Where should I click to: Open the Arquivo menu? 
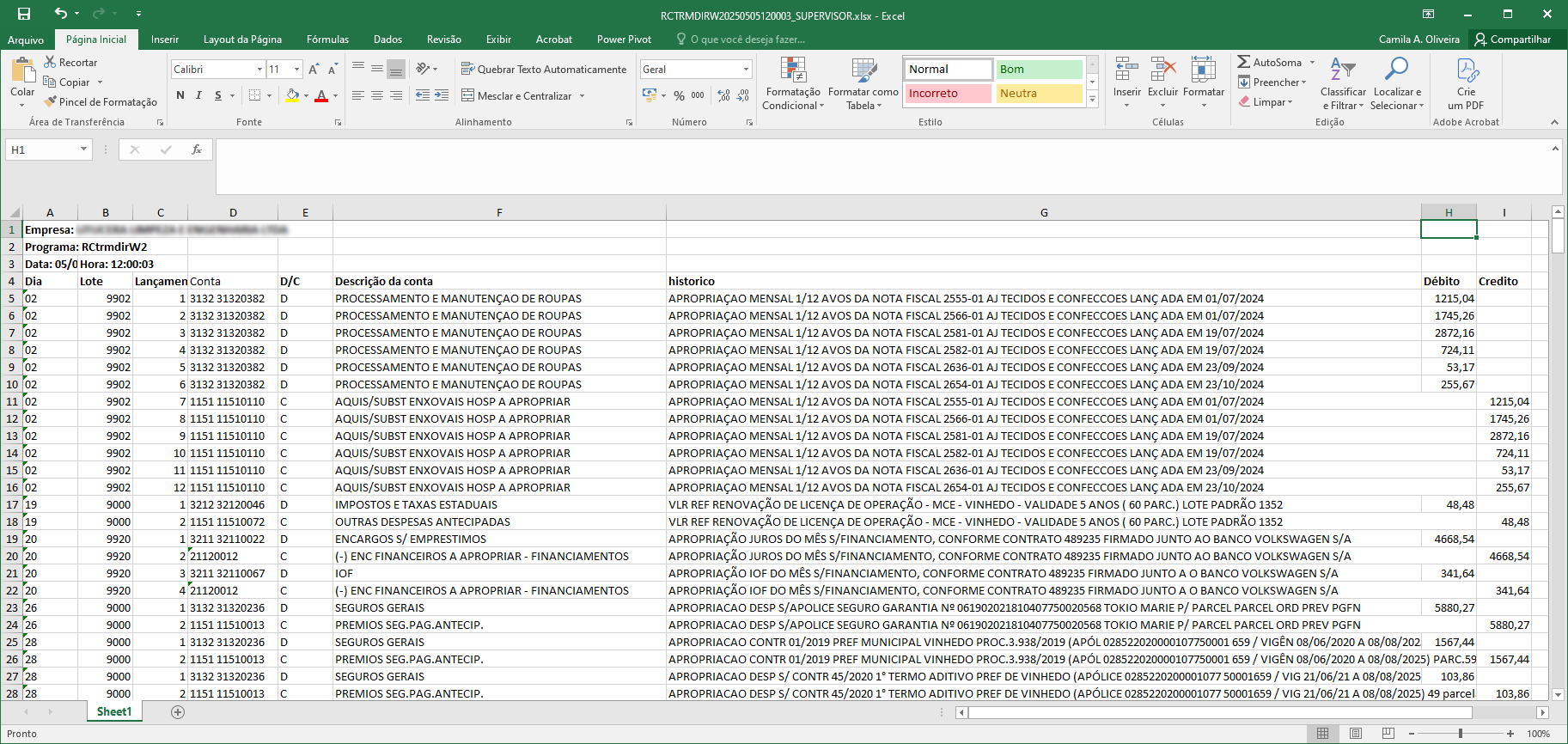point(26,40)
